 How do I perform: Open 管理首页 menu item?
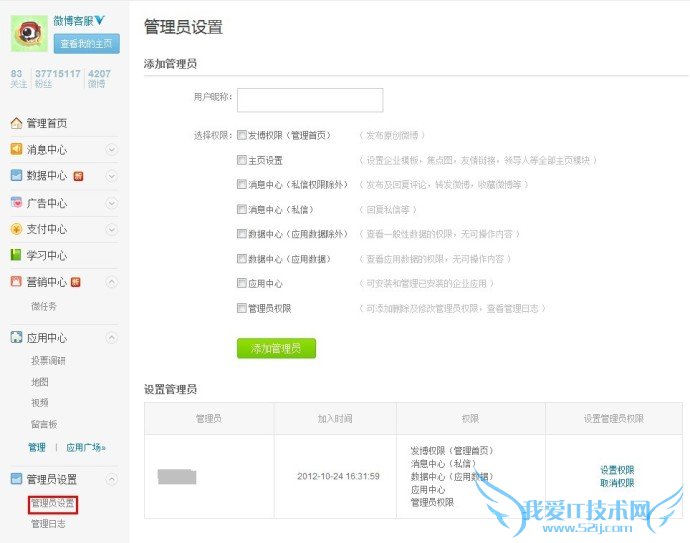[47, 123]
